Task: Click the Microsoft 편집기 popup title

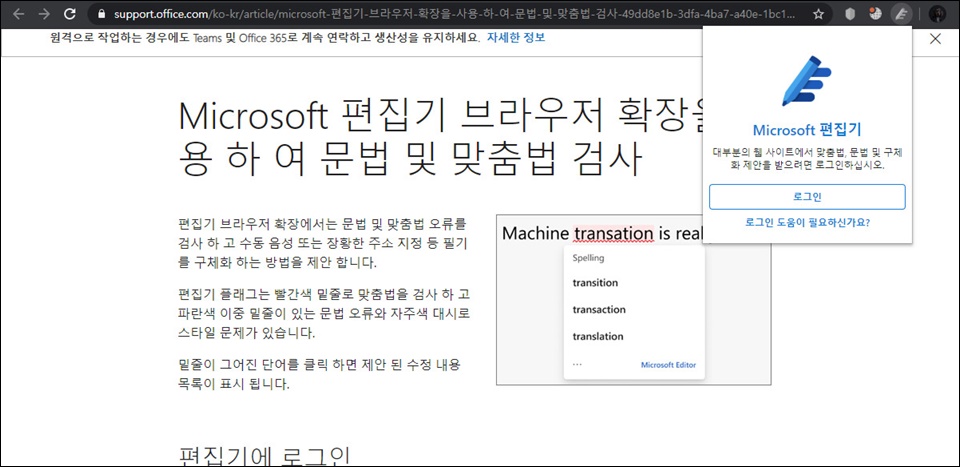Action: [x=807, y=130]
